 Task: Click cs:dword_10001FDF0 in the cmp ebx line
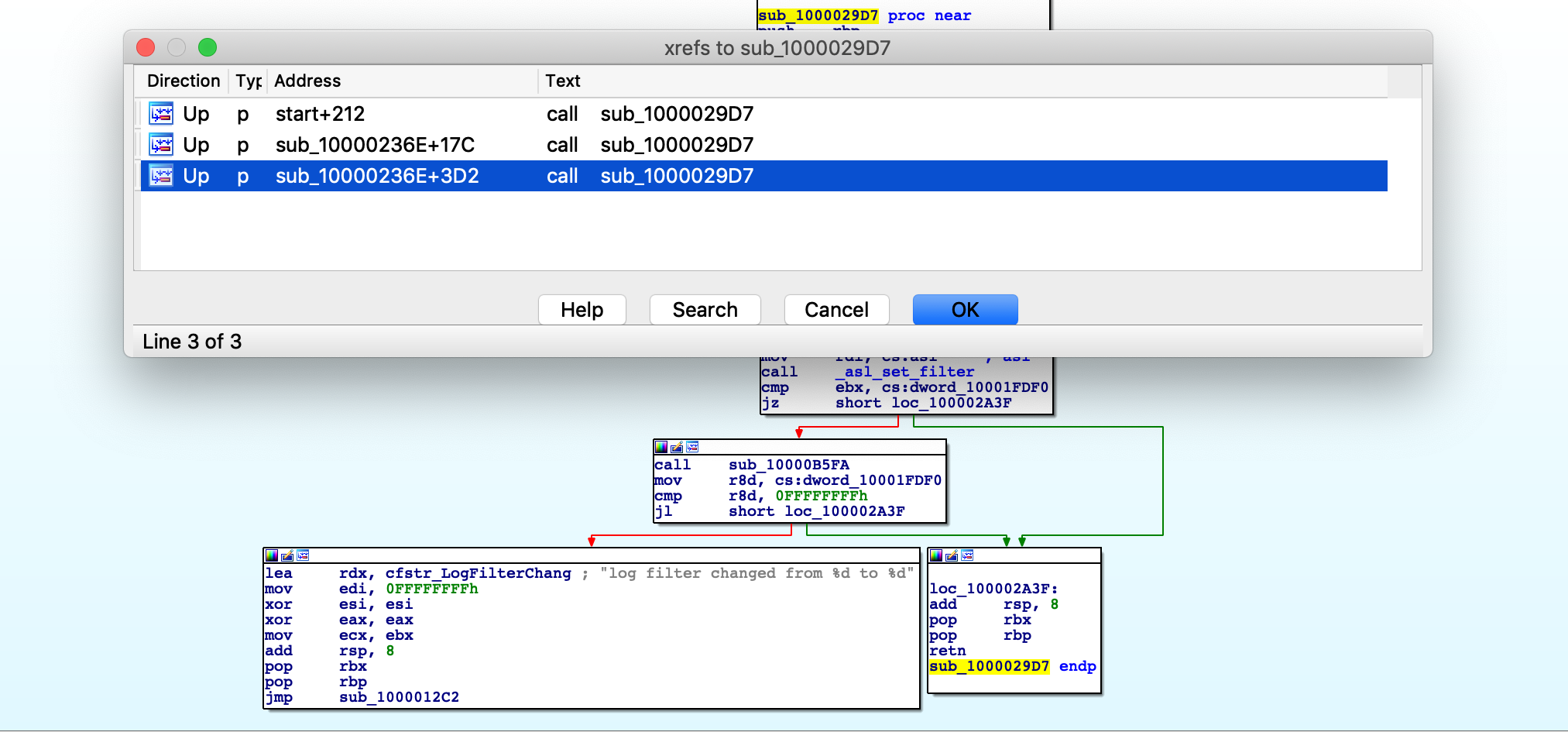coord(965,387)
